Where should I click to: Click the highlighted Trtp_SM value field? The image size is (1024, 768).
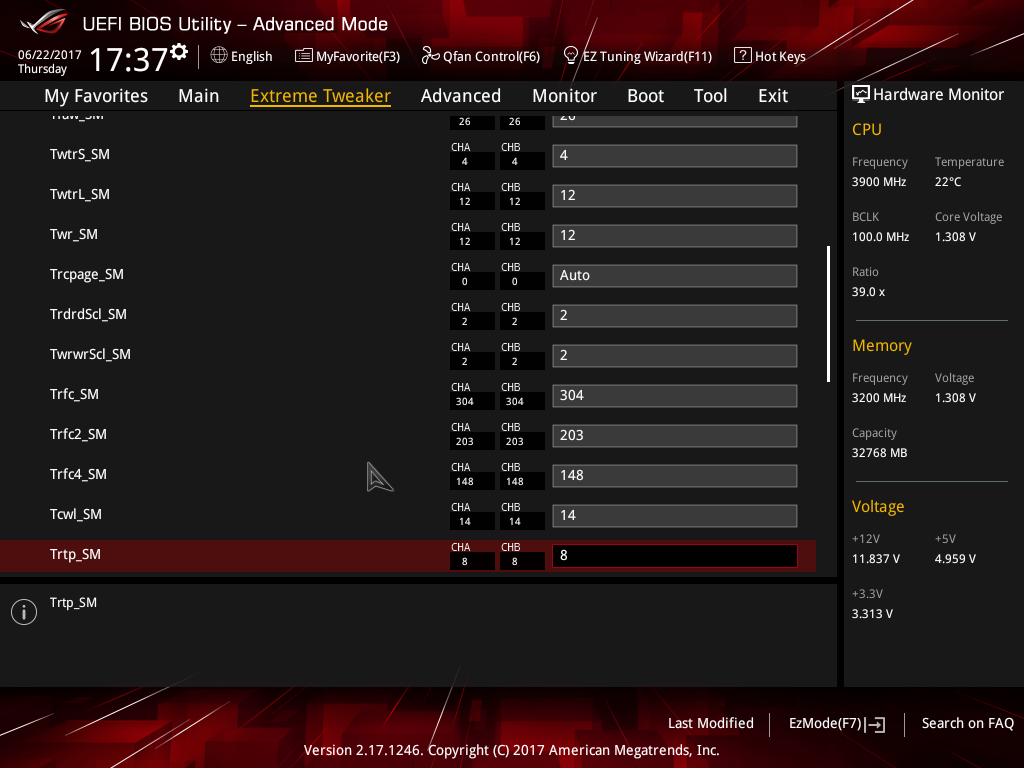point(675,555)
